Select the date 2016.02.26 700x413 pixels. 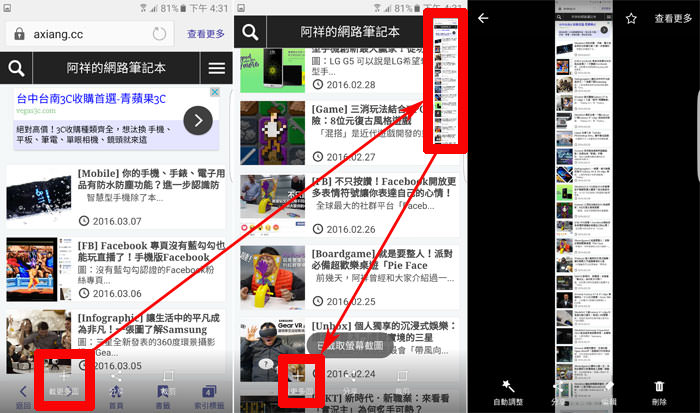pos(350,229)
